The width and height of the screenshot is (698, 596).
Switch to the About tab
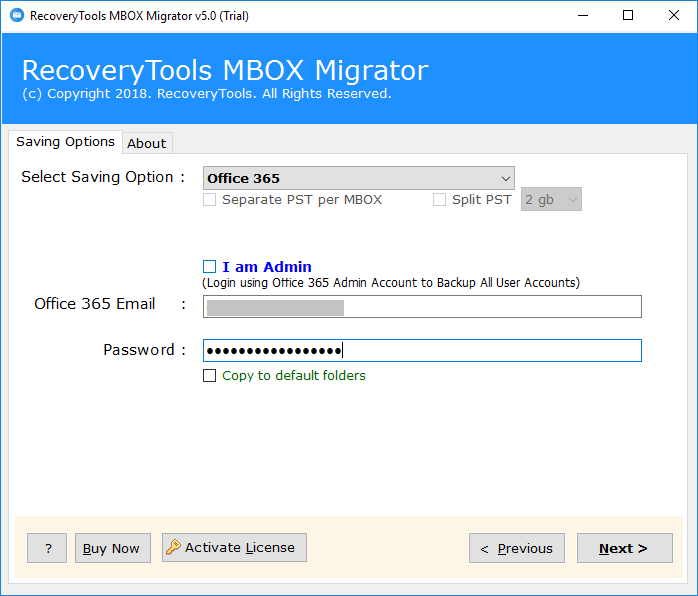[147, 143]
